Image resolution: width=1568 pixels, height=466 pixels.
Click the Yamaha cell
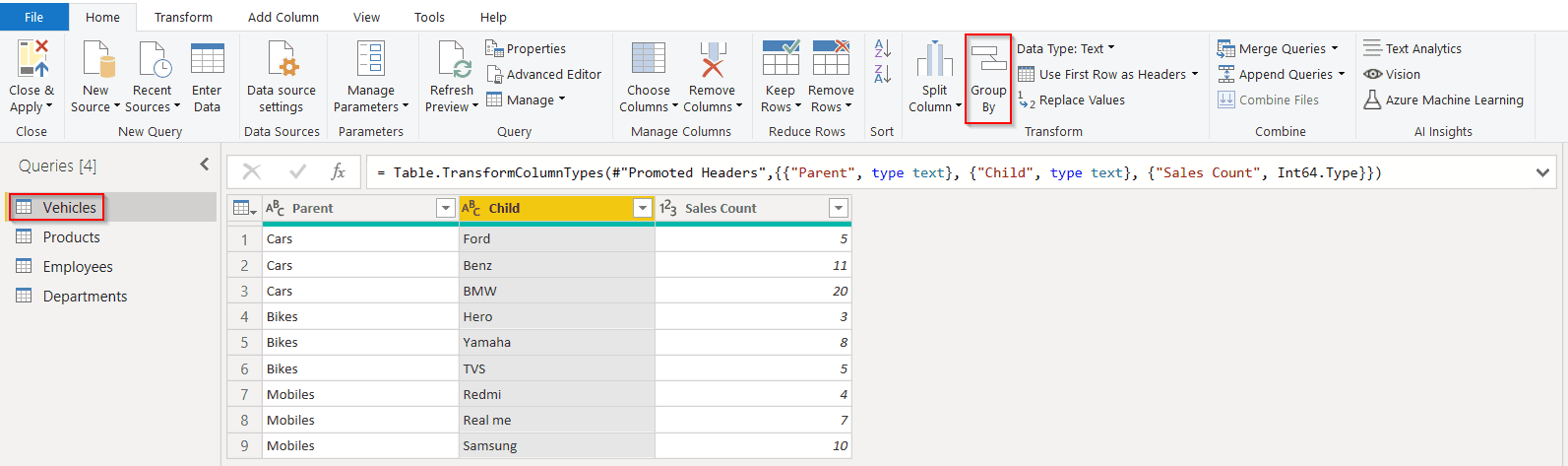(556, 342)
